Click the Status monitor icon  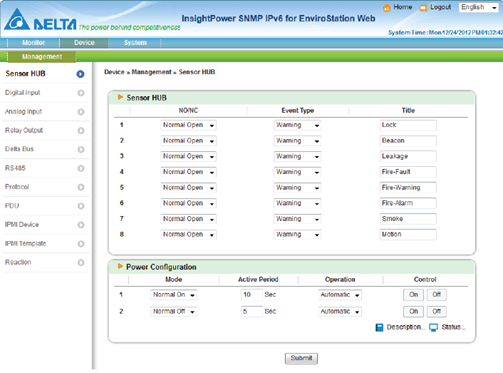(433, 327)
